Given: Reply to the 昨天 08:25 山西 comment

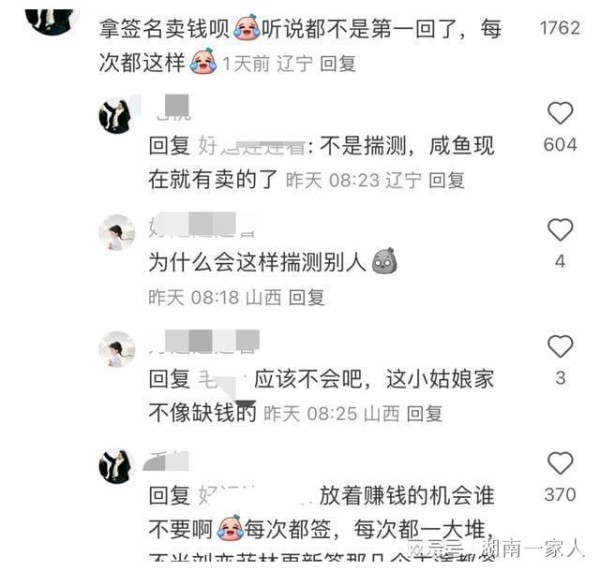Looking at the screenshot, I should [x=424, y=414].
